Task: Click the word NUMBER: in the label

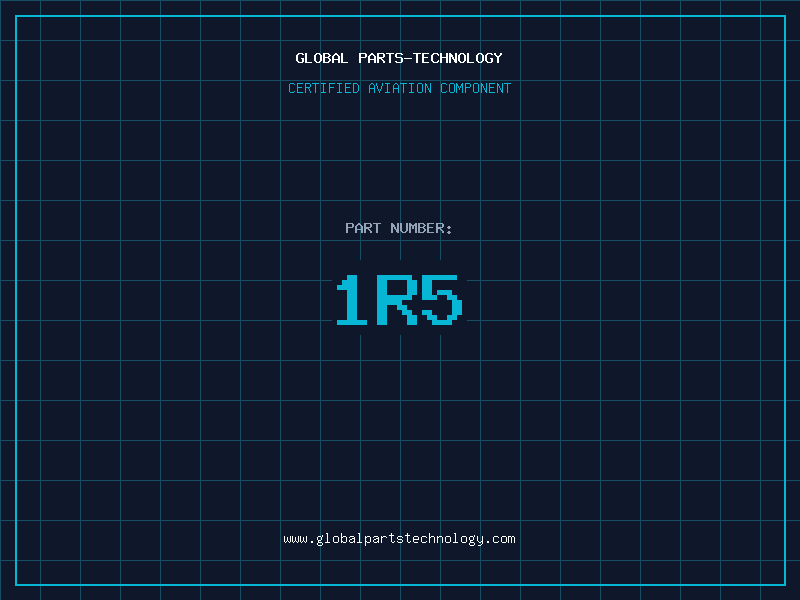Action: point(422,228)
